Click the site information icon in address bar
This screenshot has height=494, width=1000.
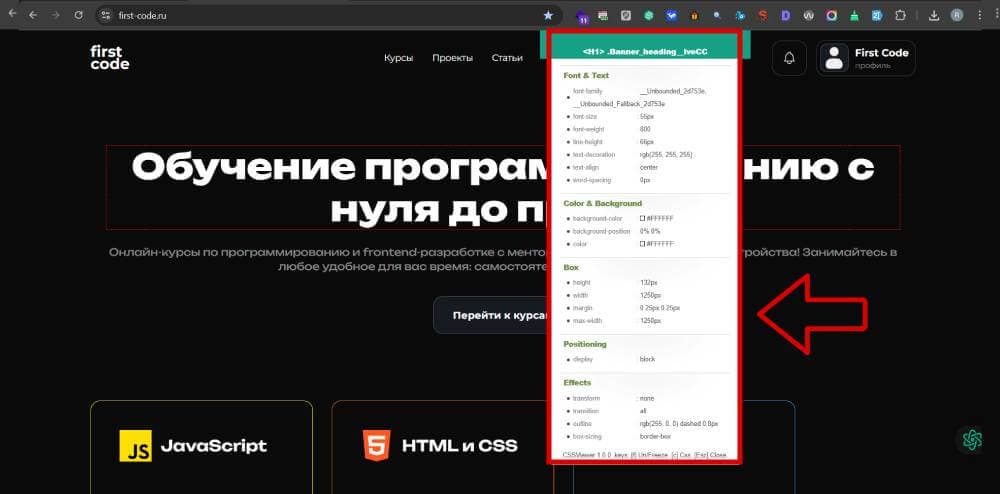pos(107,16)
